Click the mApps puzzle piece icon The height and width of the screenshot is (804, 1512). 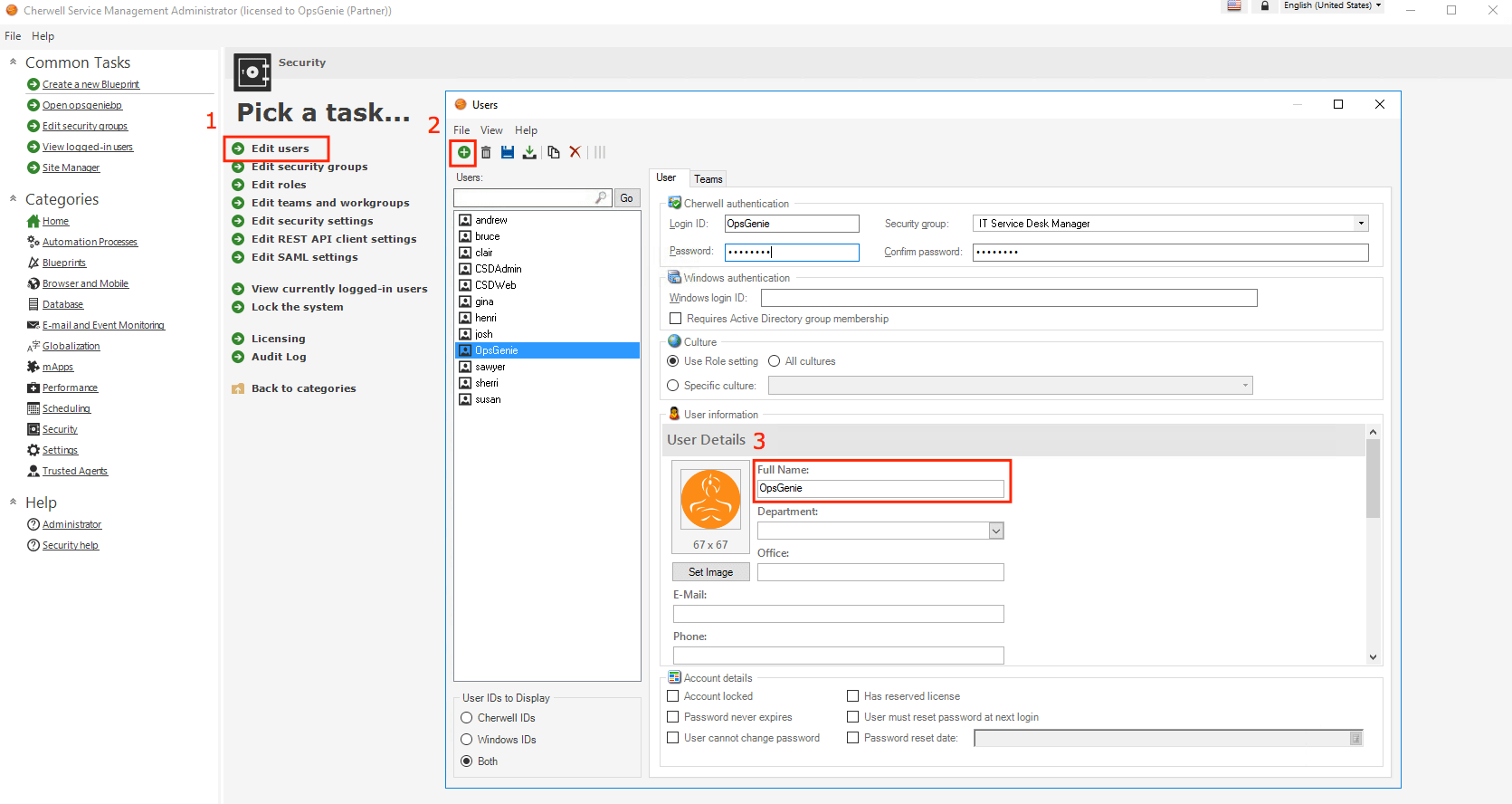(x=33, y=367)
